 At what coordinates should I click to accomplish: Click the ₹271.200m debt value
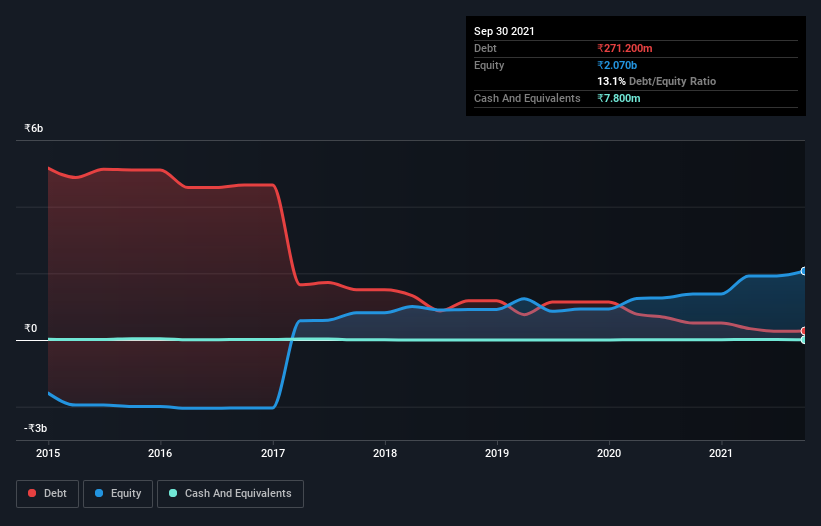625,48
